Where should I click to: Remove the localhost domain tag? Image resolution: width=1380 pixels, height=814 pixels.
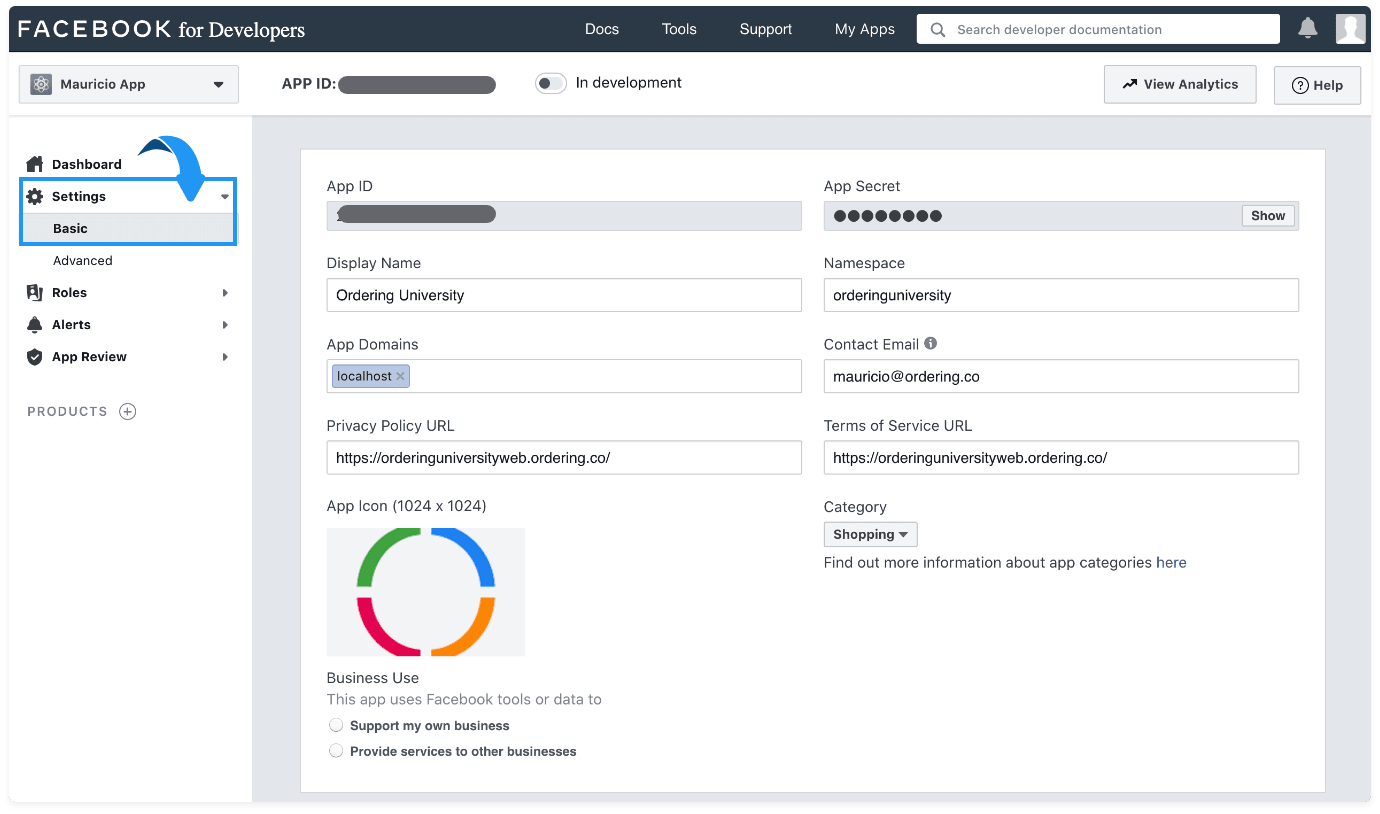(x=400, y=376)
